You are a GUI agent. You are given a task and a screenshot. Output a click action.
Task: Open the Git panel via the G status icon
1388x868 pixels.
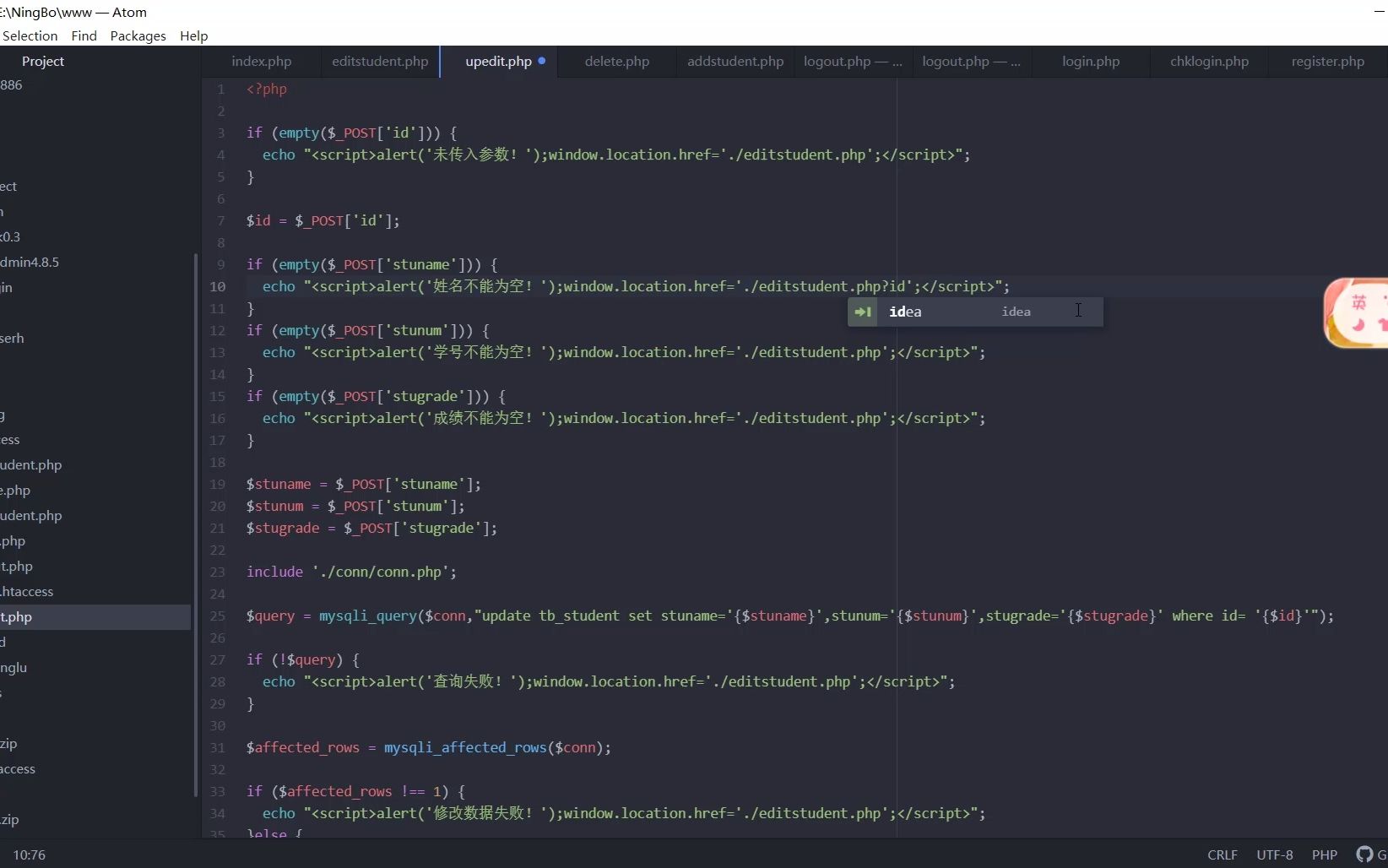(x=1381, y=854)
